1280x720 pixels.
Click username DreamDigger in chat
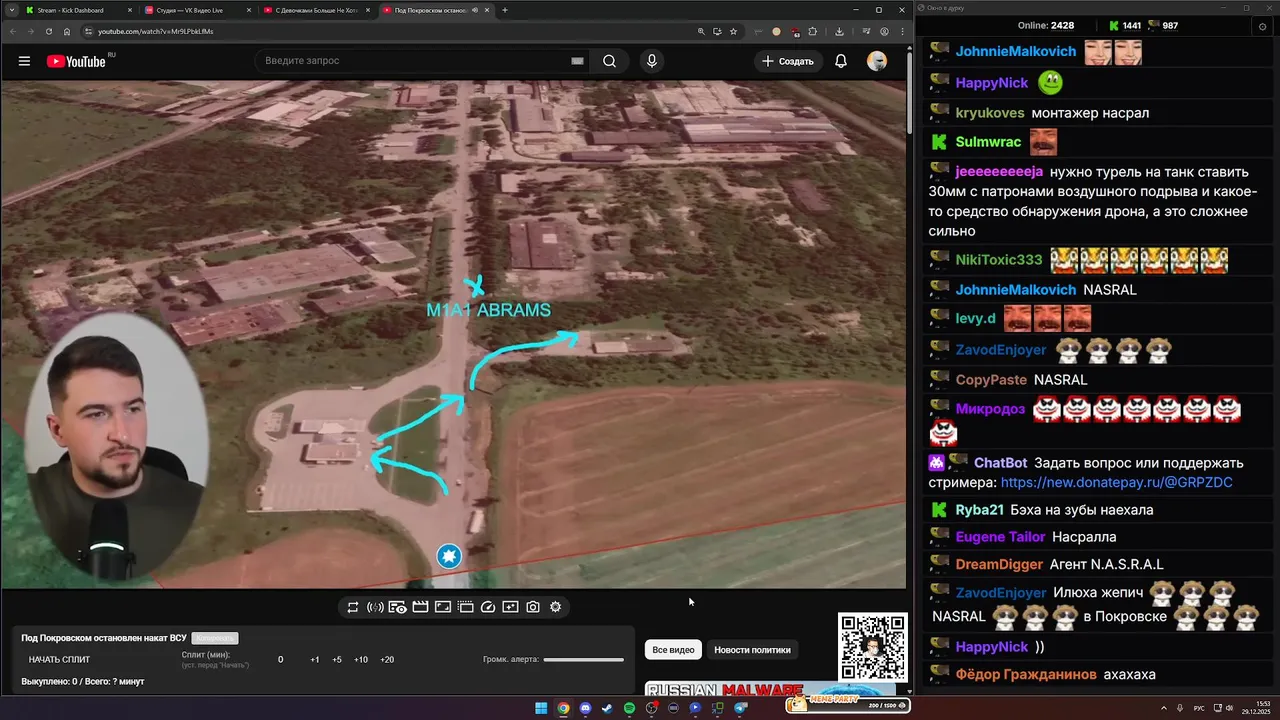coord(999,564)
